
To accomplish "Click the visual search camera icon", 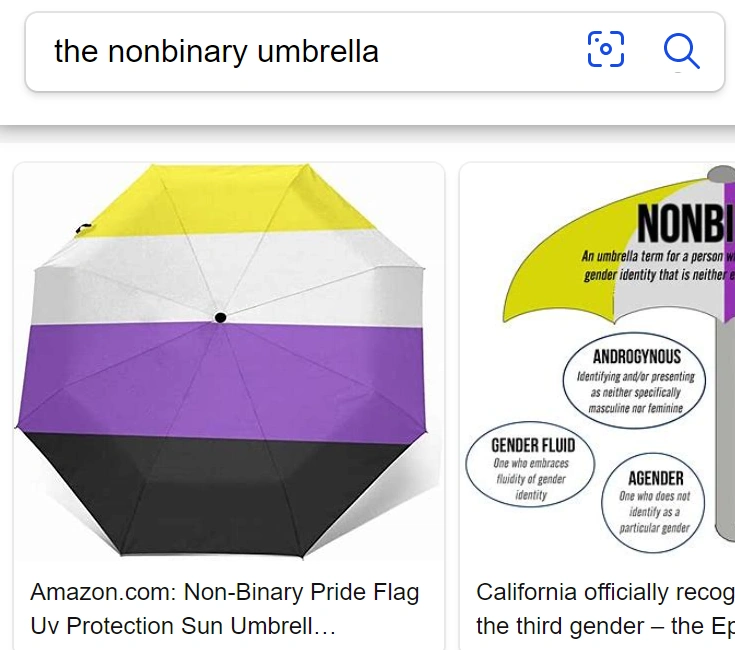I will [605, 49].
